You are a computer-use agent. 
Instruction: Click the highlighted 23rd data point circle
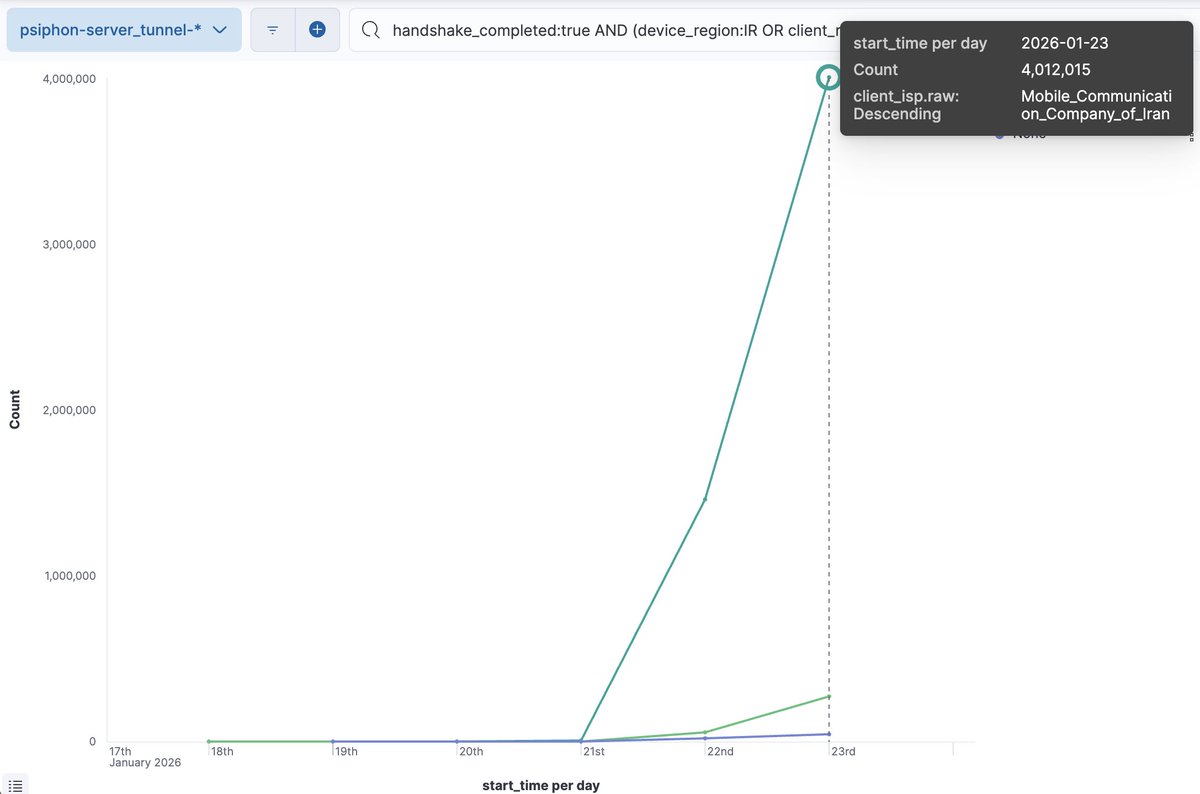tap(829, 77)
